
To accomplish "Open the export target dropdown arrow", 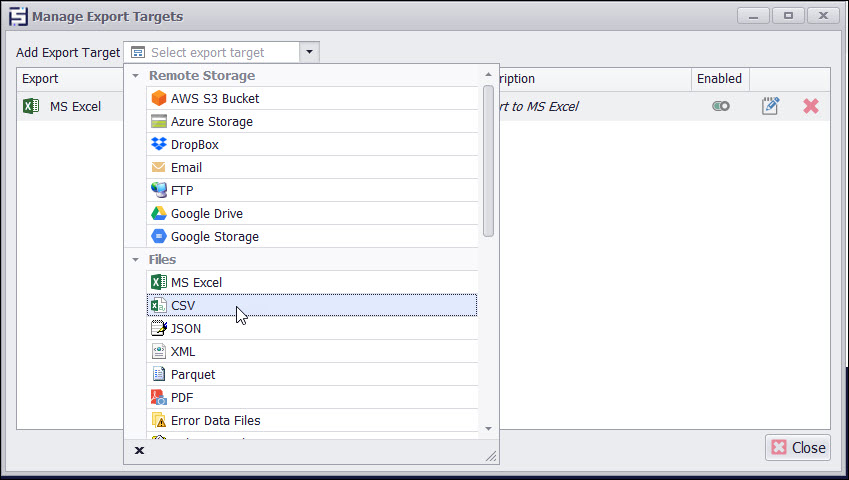I will [310, 52].
